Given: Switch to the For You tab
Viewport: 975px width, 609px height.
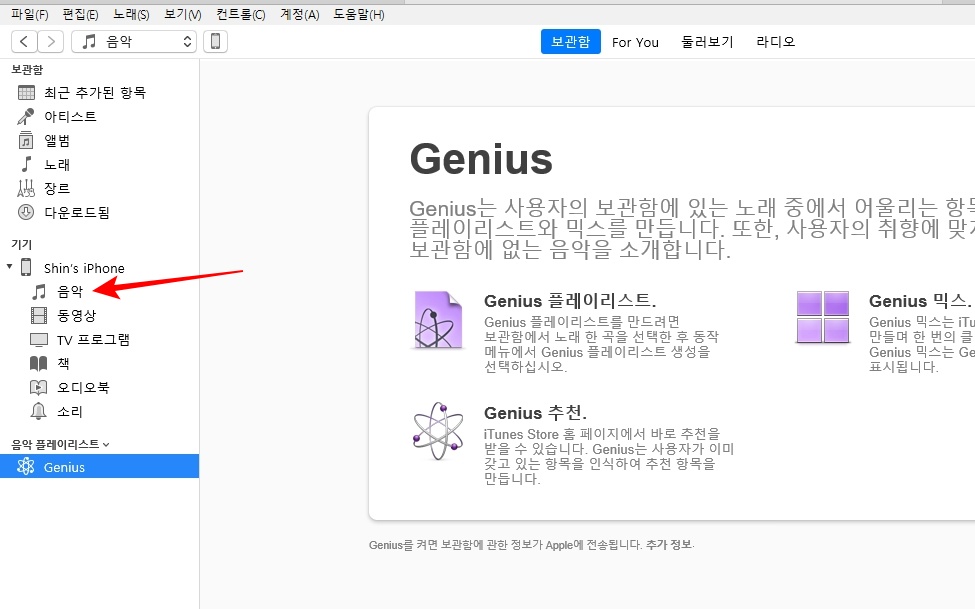Looking at the screenshot, I should 635,42.
